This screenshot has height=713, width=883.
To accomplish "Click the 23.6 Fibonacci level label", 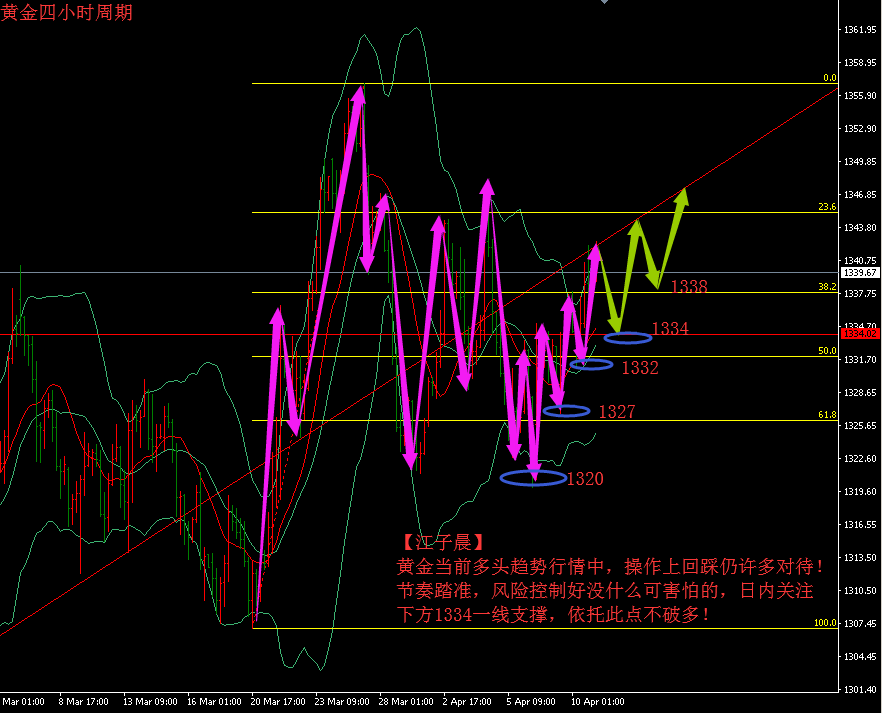I will coord(826,207).
